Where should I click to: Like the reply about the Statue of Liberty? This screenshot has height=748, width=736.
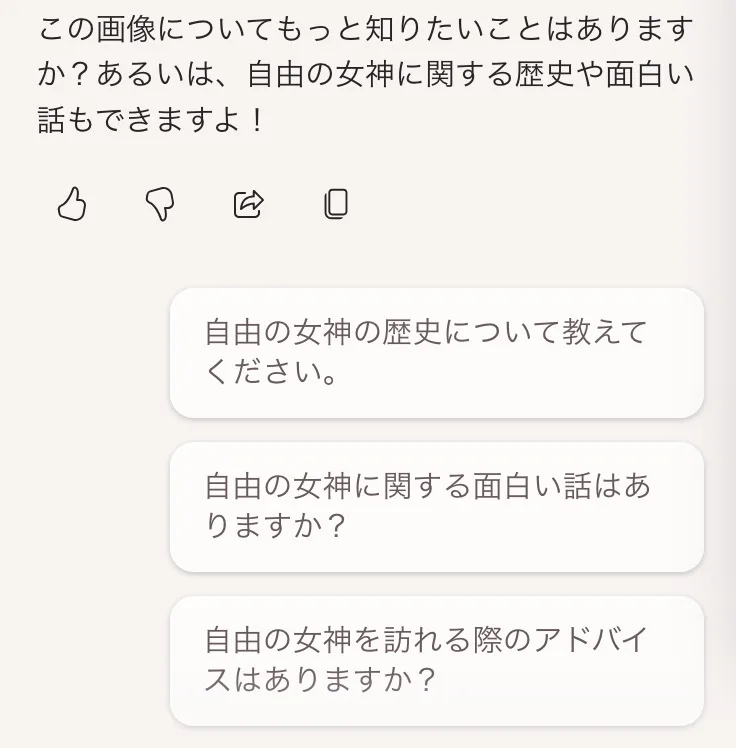click(72, 204)
